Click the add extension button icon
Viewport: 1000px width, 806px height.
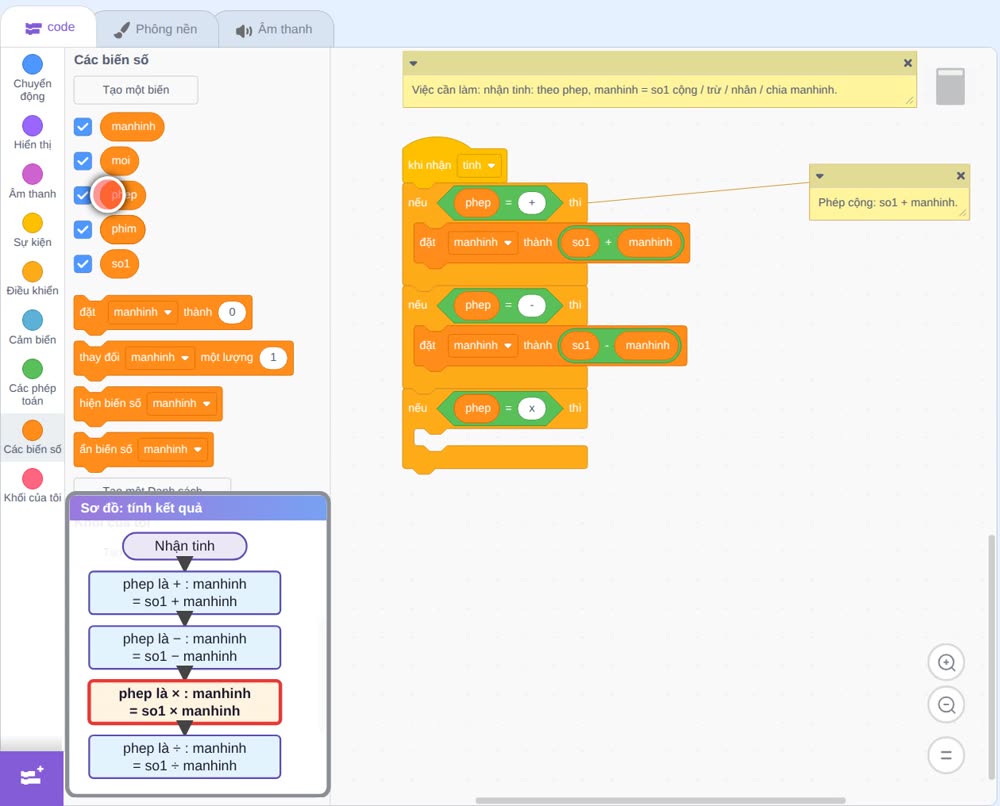(x=32, y=777)
